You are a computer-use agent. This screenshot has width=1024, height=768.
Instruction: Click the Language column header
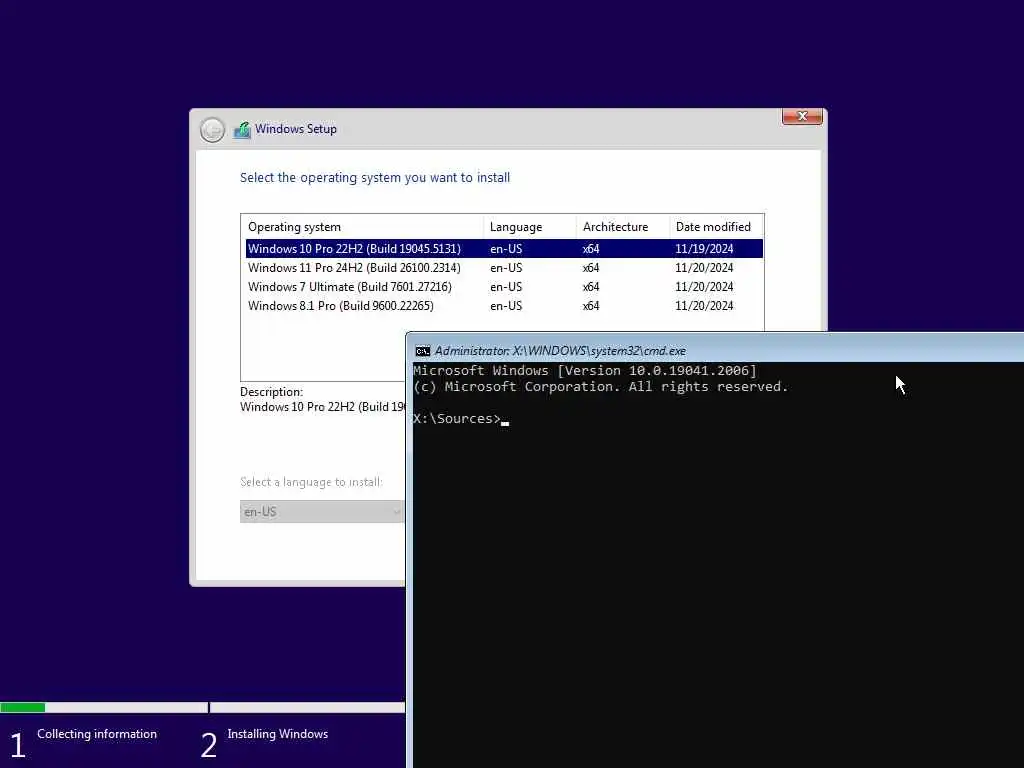pos(530,227)
